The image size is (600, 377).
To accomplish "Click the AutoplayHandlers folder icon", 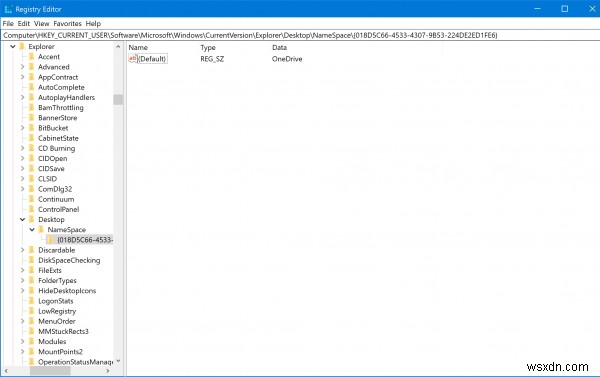I will click(32, 97).
